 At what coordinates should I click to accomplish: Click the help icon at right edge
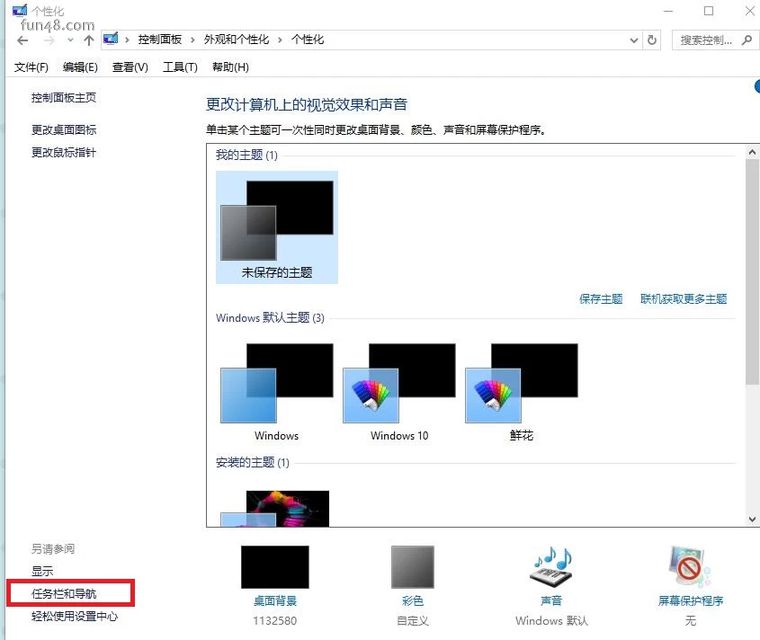tap(757, 87)
